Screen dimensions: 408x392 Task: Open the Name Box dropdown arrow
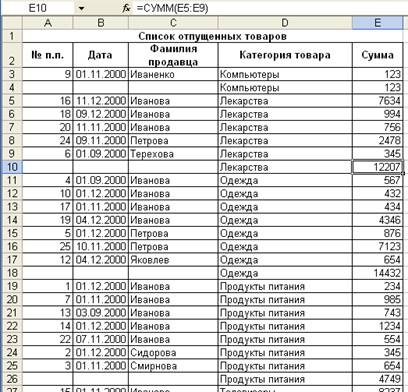coord(82,8)
